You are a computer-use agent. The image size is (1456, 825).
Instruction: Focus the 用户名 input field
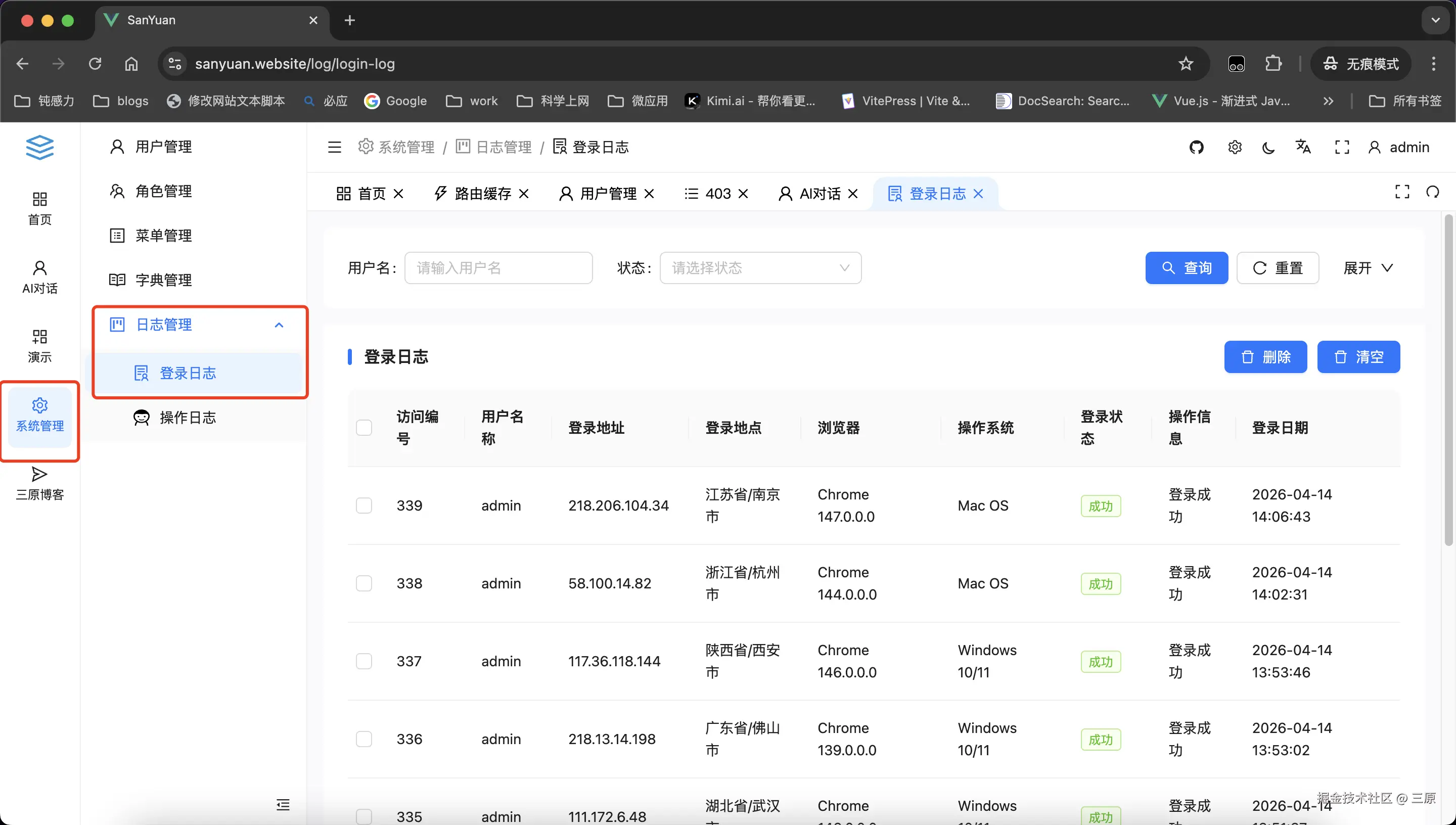(x=498, y=268)
